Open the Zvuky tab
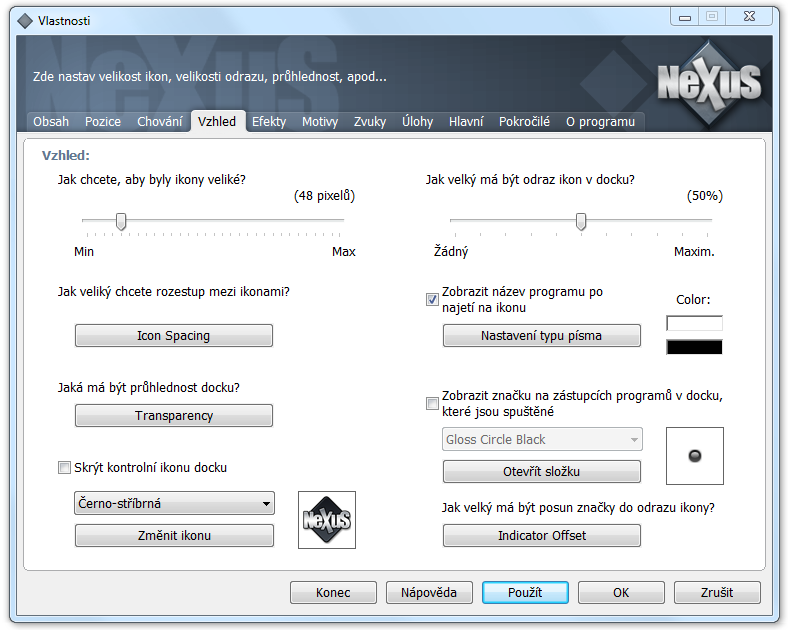This screenshot has height=630, width=788. pos(369,122)
